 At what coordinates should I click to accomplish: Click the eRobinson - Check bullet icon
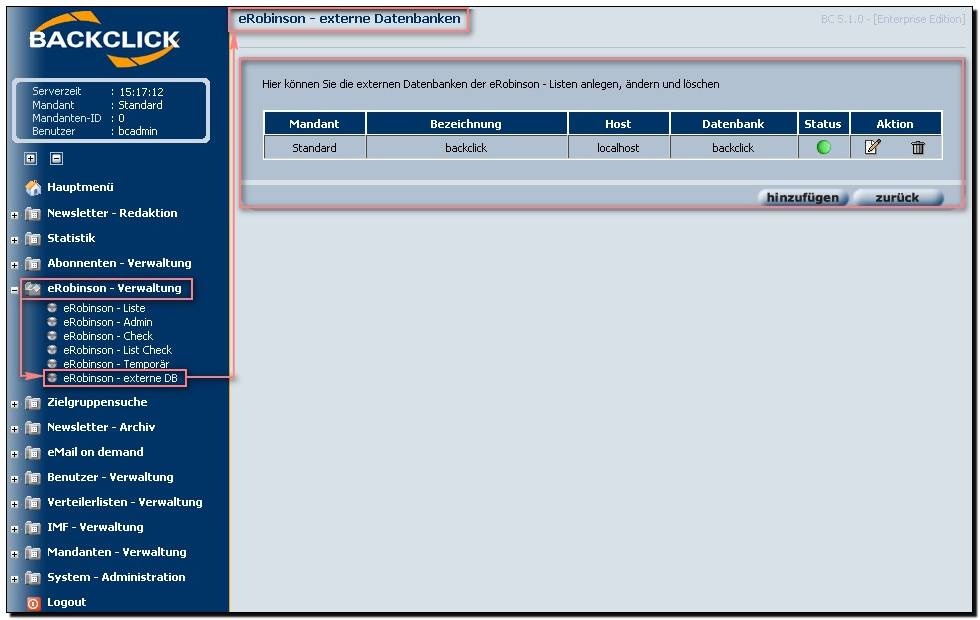point(52,336)
